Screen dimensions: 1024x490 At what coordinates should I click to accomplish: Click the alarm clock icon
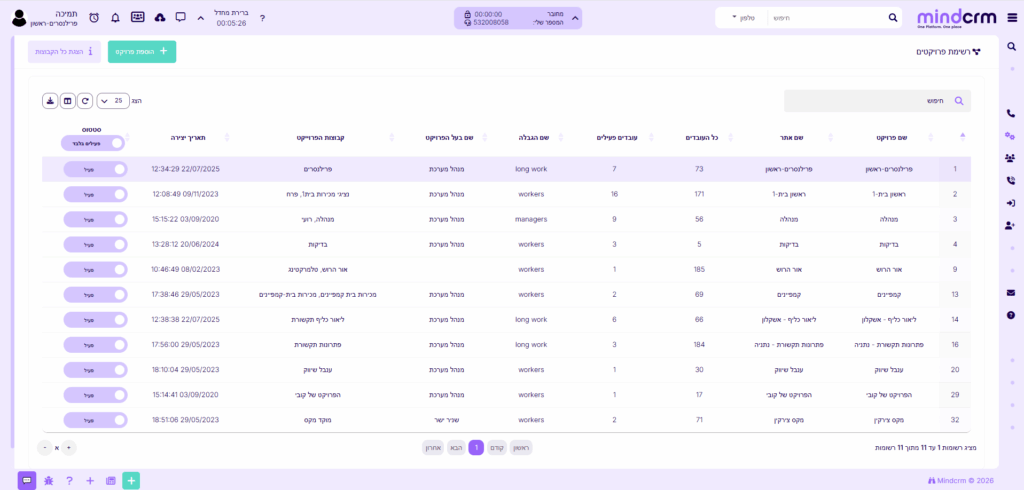click(x=94, y=18)
